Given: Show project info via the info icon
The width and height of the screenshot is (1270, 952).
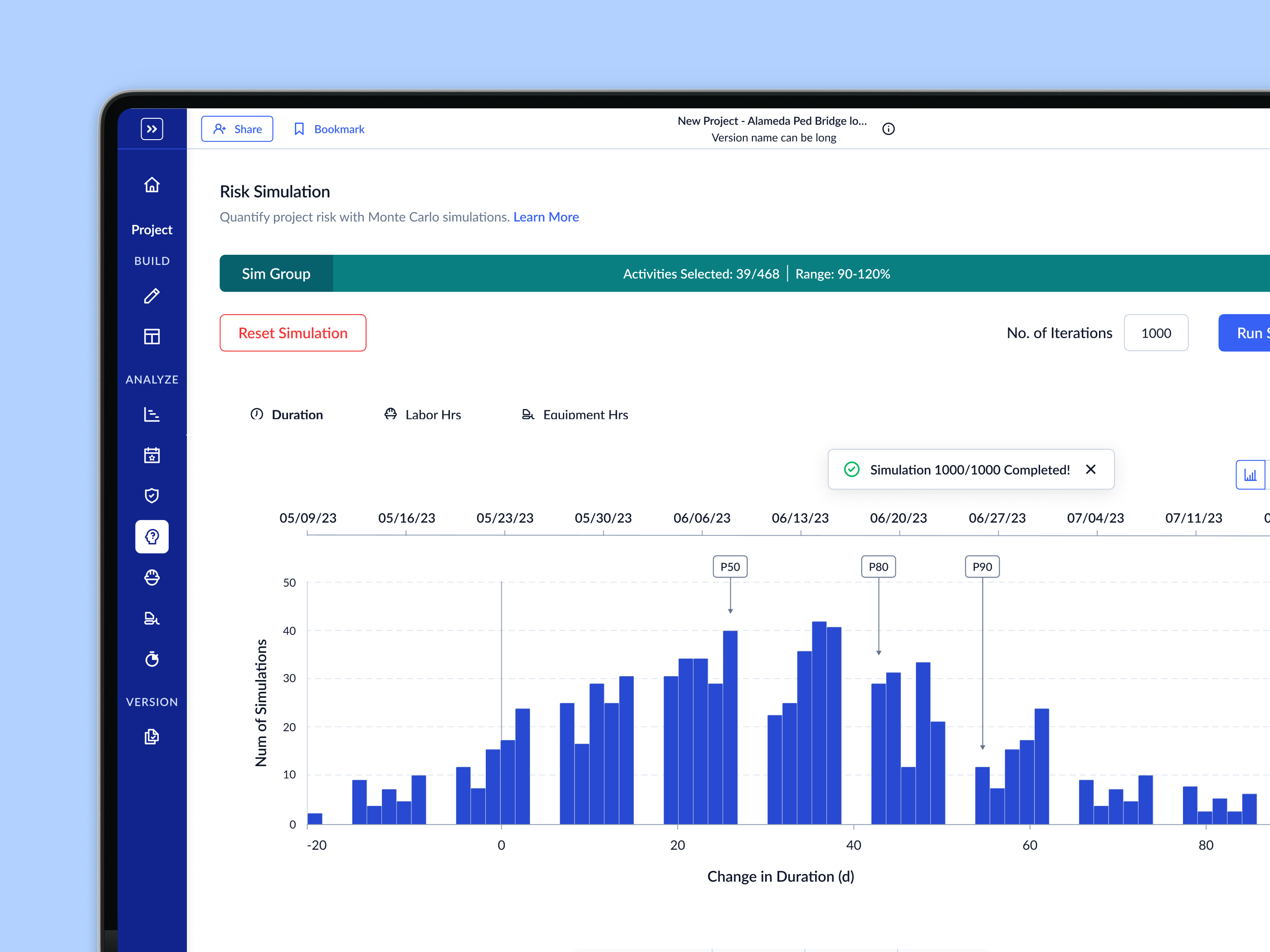Looking at the screenshot, I should [x=888, y=129].
